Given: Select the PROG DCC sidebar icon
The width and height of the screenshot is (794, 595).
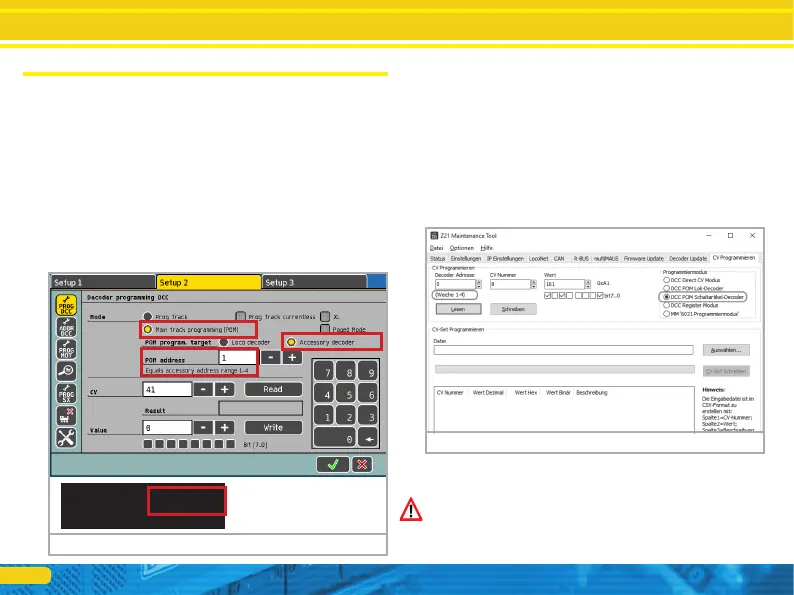Looking at the screenshot, I should point(64,308).
